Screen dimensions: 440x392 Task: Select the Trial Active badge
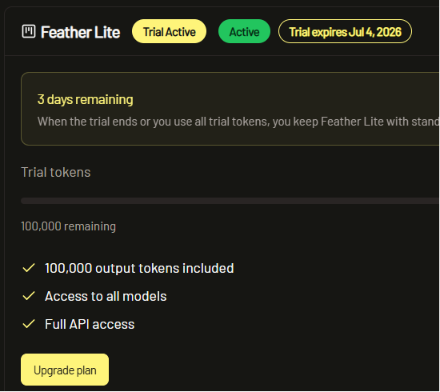[169, 31]
